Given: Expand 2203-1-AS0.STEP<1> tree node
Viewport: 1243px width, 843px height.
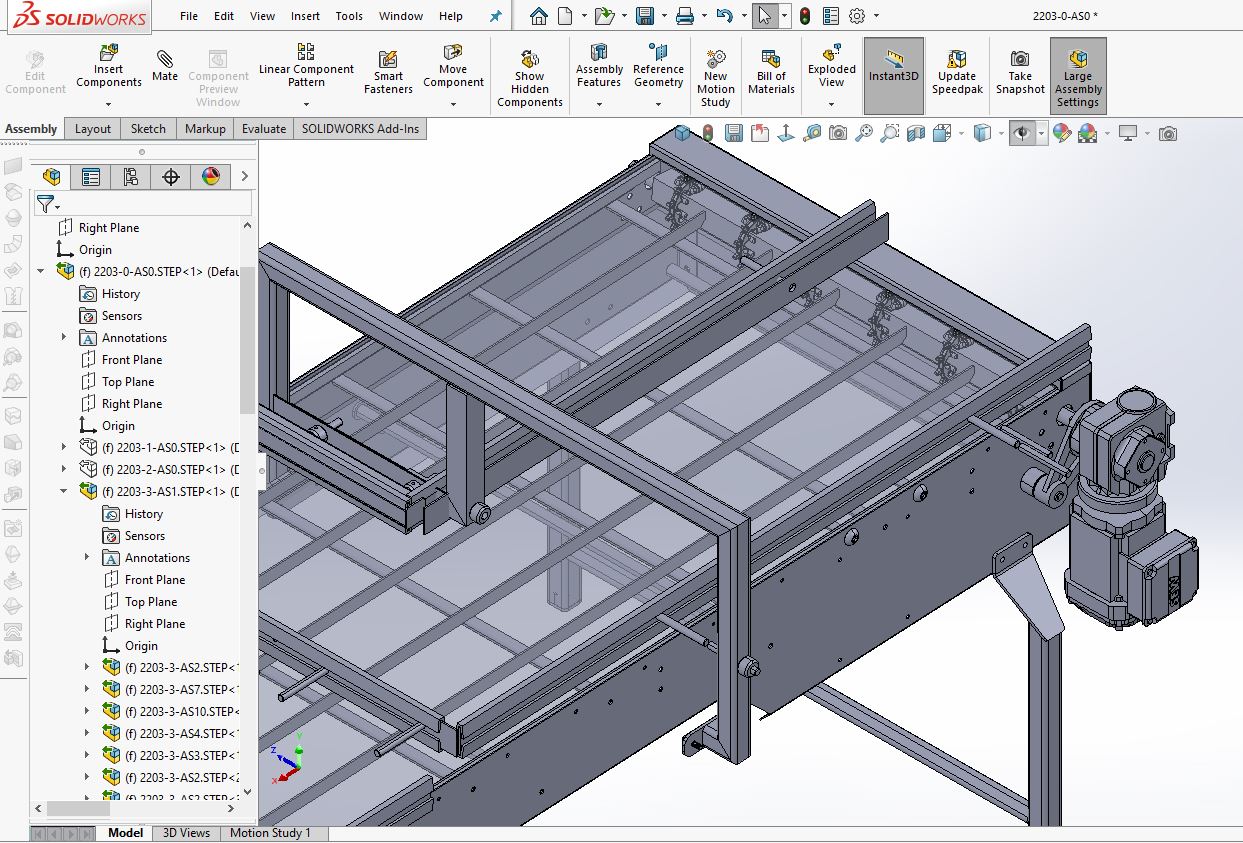Looking at the screenshot, I should (x=64, y=447).
